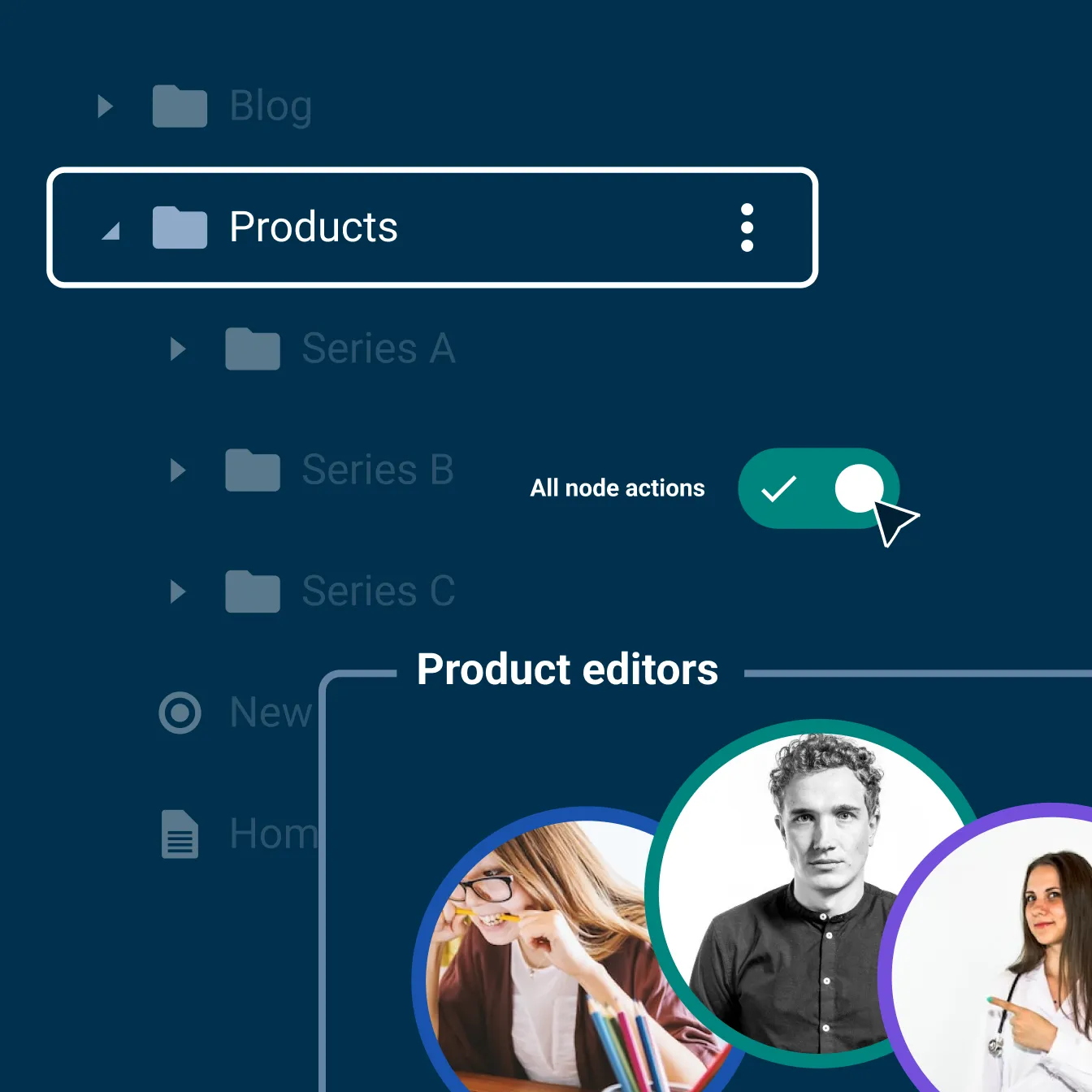Expand the Series B folder arrow
The image size is (1092, 1092).
[178, 470]
